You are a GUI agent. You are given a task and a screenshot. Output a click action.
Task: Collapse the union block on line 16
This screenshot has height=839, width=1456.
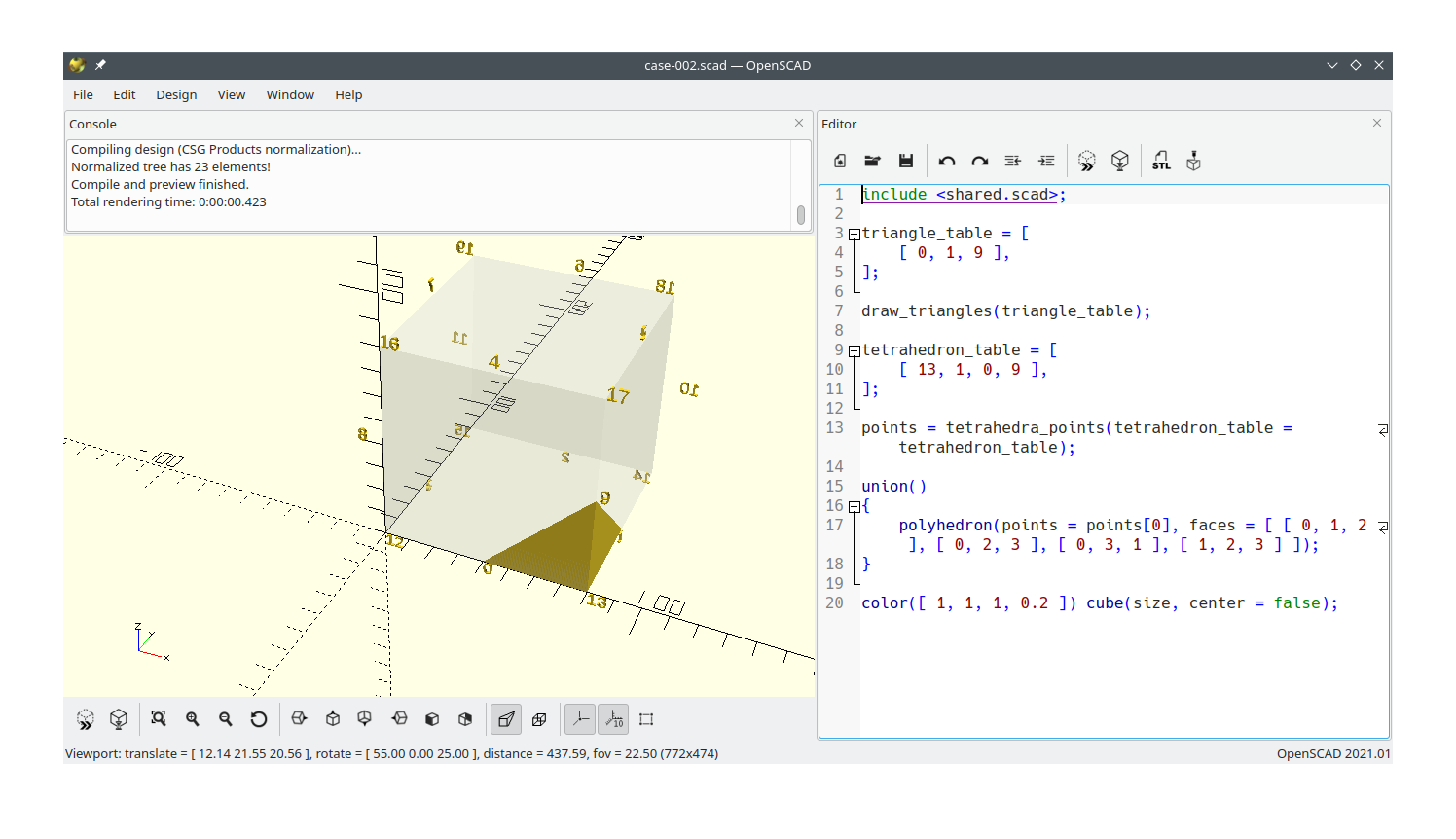tap(854, 505)
